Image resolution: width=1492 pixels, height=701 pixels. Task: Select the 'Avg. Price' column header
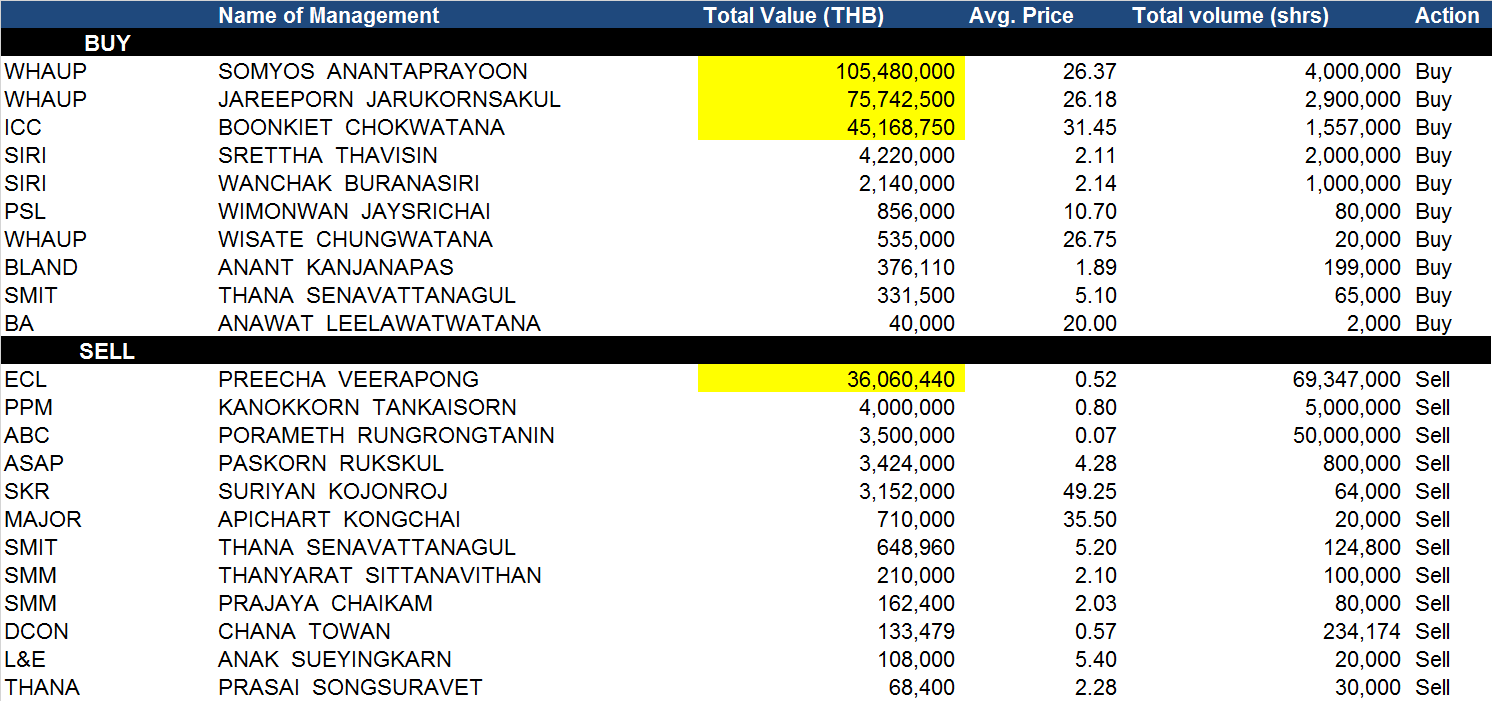[1021, 15]
